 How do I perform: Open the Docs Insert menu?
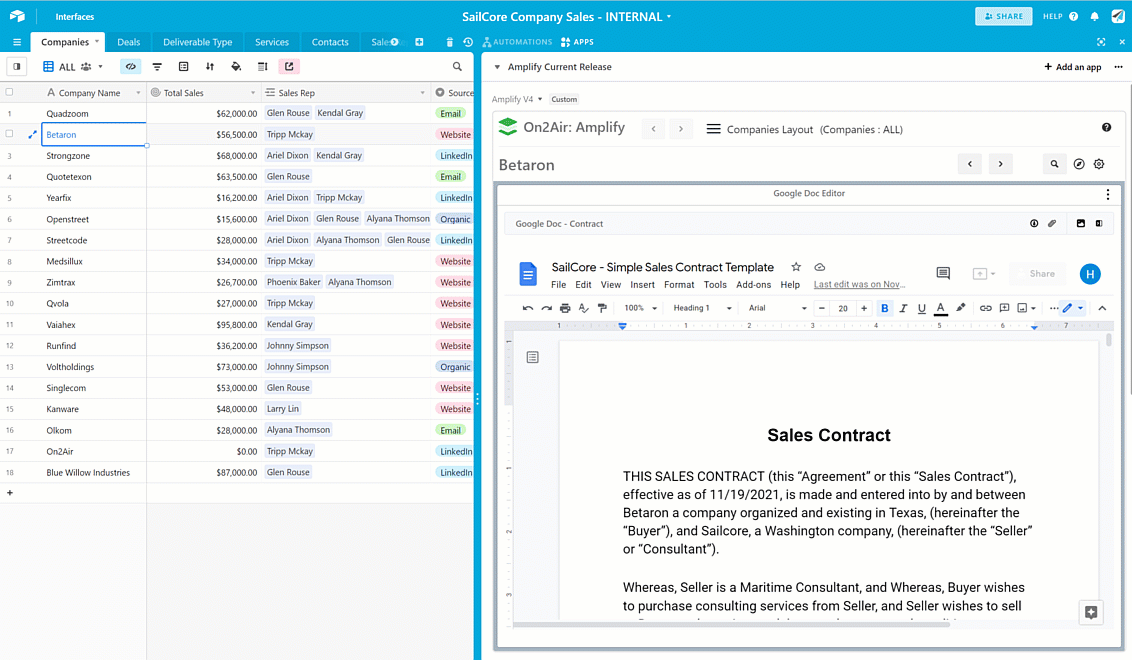click(642, 285)
